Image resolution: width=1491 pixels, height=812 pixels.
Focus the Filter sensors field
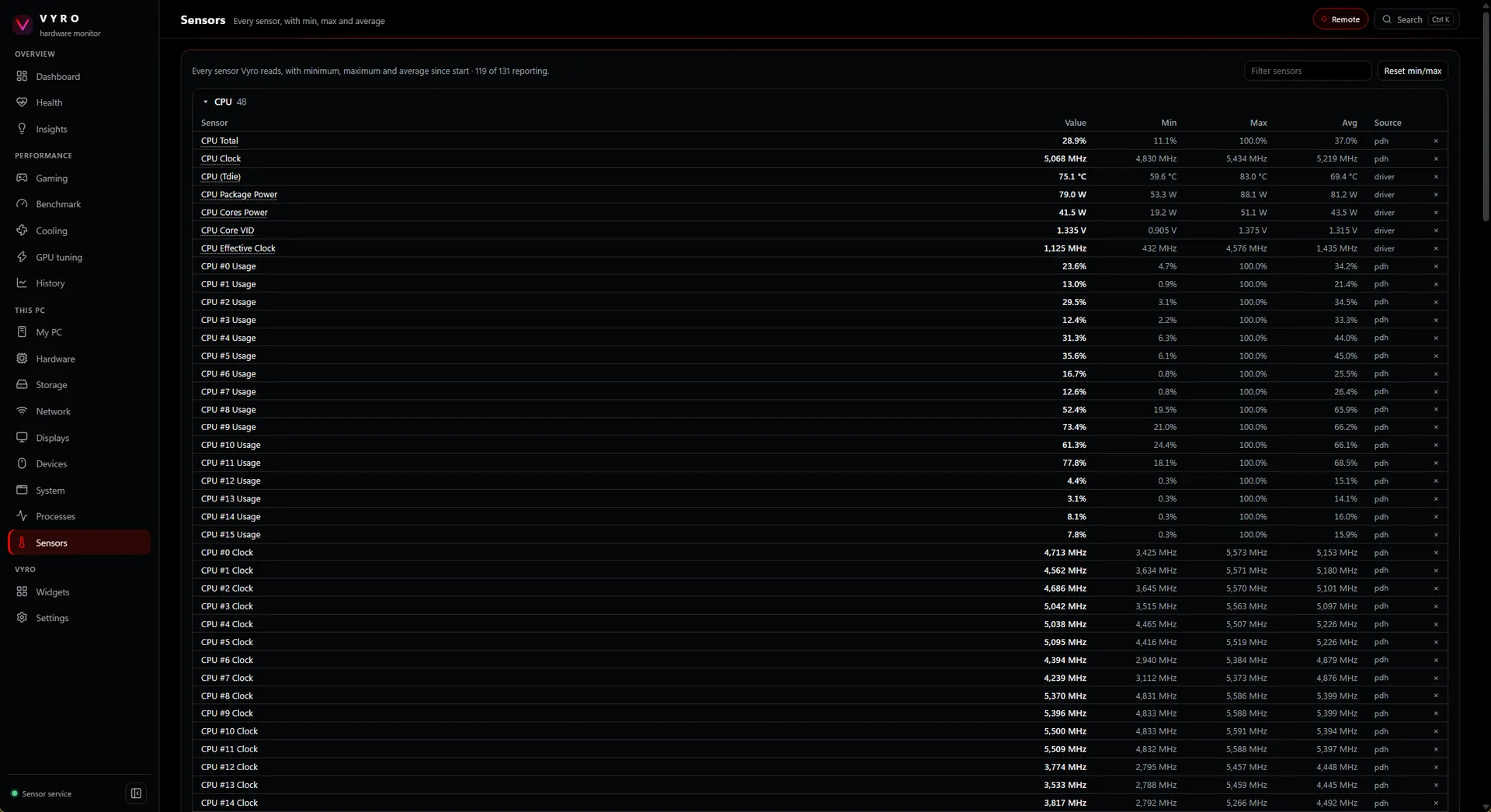pos(1308,71)
